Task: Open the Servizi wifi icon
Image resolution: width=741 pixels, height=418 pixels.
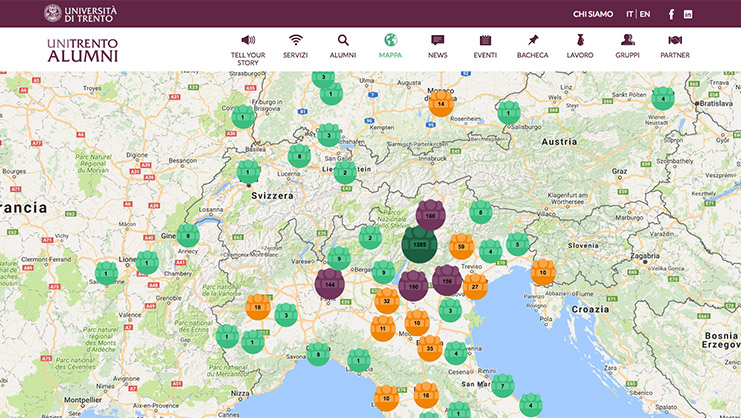Action: pyautogui.click(x=296, y=40)
